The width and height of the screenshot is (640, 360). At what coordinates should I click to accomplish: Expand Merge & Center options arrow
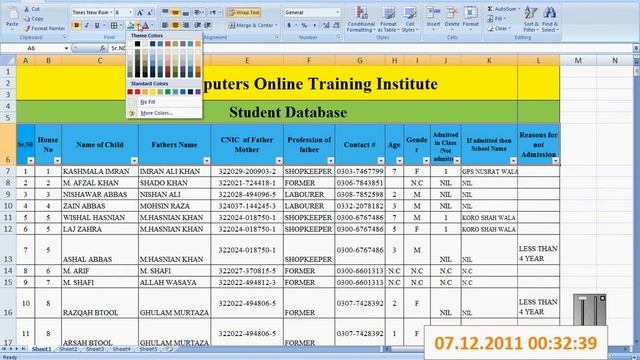(x=276, y=25)
